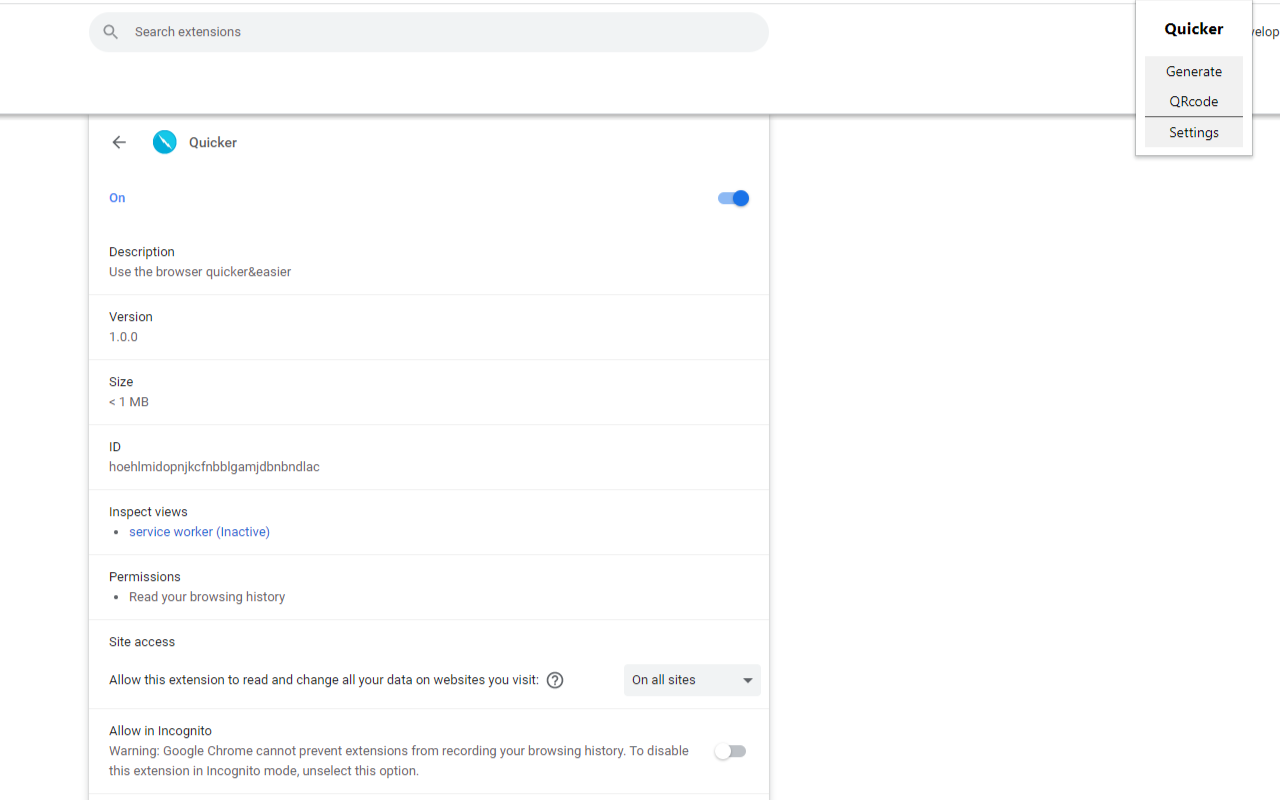This screenshot has width=1280, height=800.
Task: Select Generate in the Quicker popup
Action: click(x=1194, y=71)
